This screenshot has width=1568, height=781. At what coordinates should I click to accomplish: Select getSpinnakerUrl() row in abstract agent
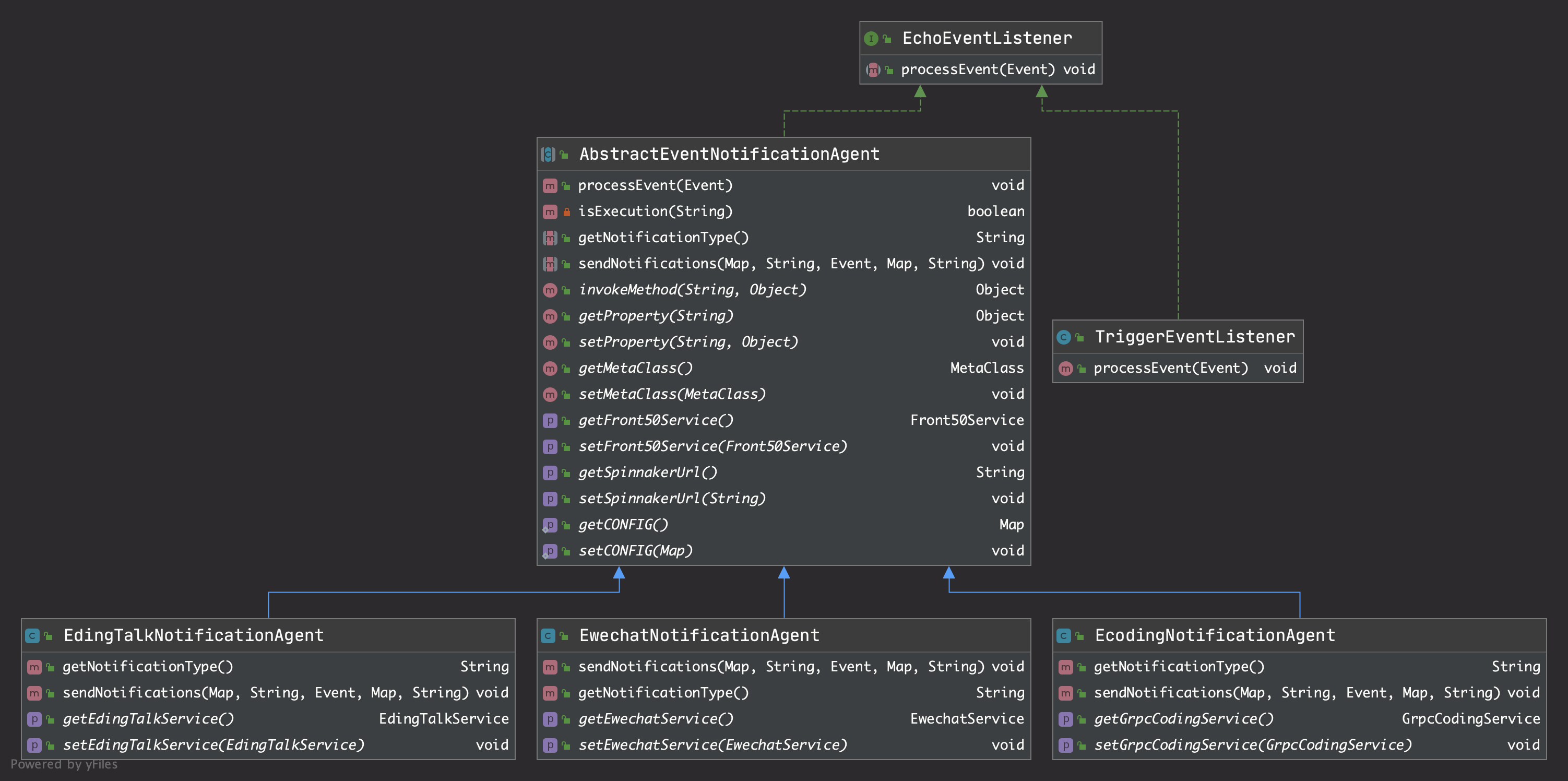click(x=648, y=472)
